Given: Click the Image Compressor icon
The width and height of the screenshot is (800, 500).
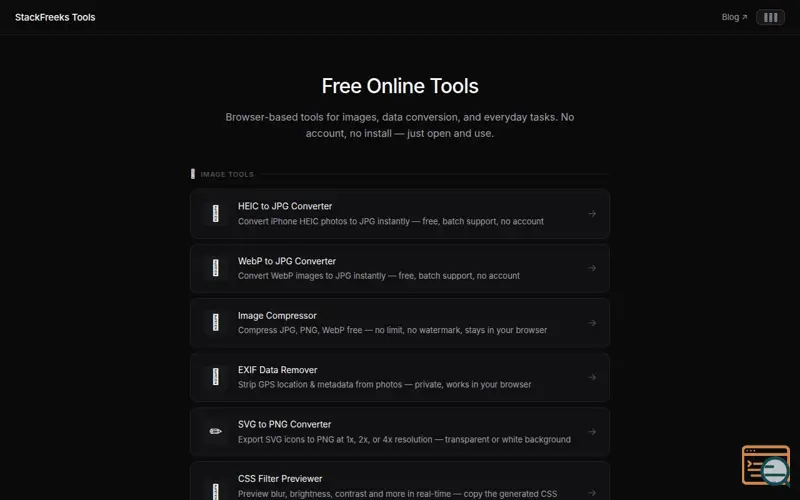Looking at the screenshot, I should tap(215, 322).
